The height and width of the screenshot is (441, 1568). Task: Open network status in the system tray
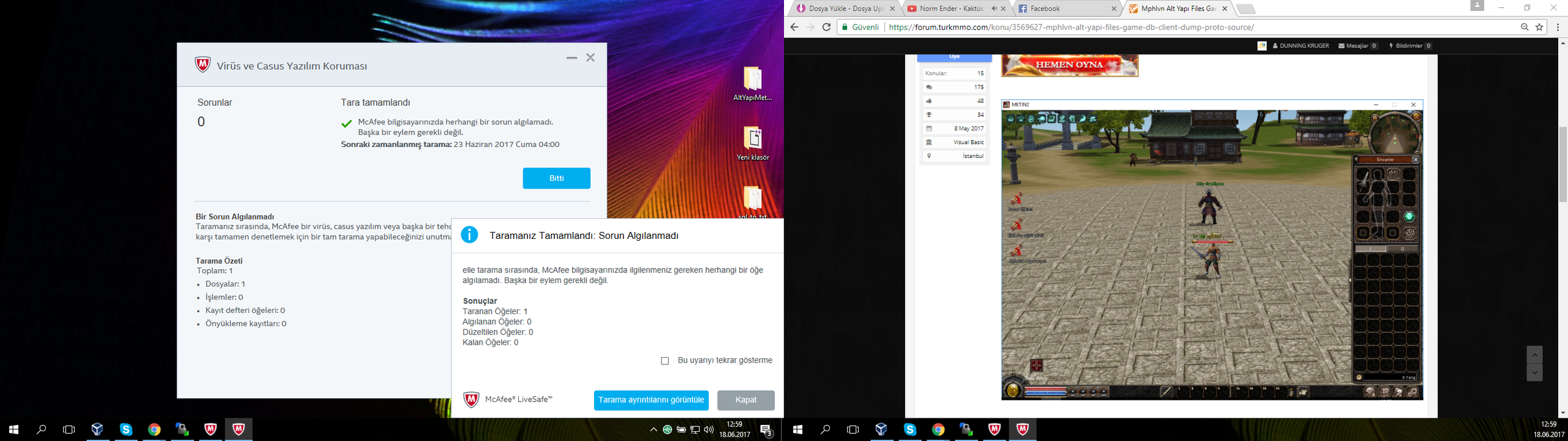(x=695, y=430)
